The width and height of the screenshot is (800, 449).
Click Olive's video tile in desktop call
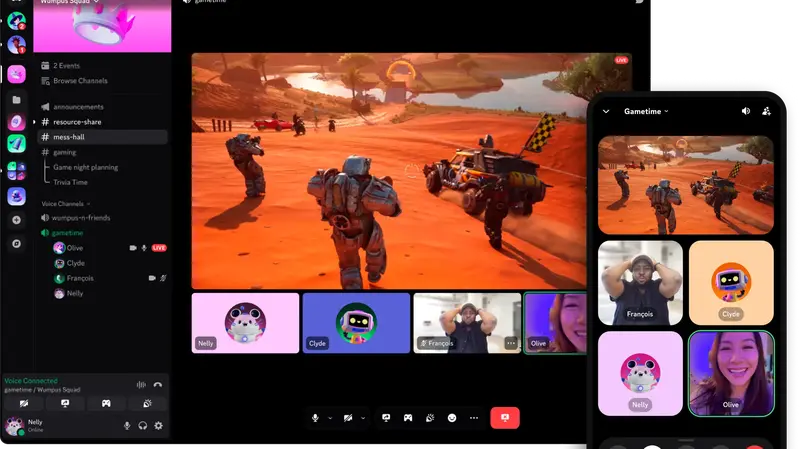pyautogui.click(x=556, y=323)
